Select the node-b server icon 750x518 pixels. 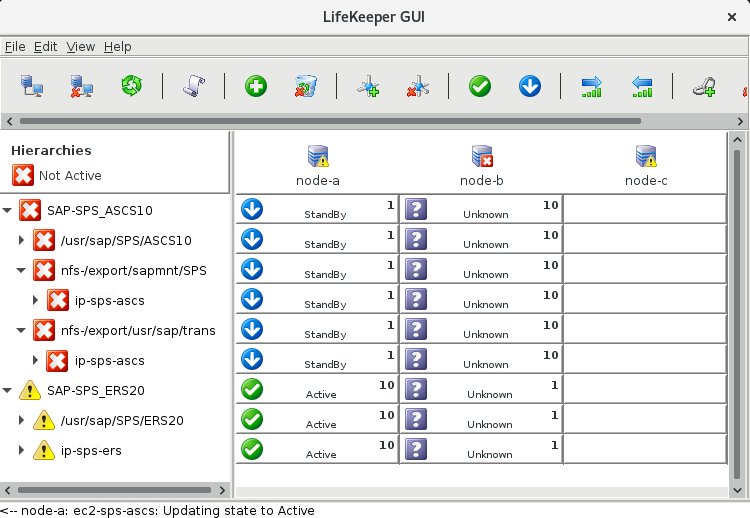click(482, 156)
